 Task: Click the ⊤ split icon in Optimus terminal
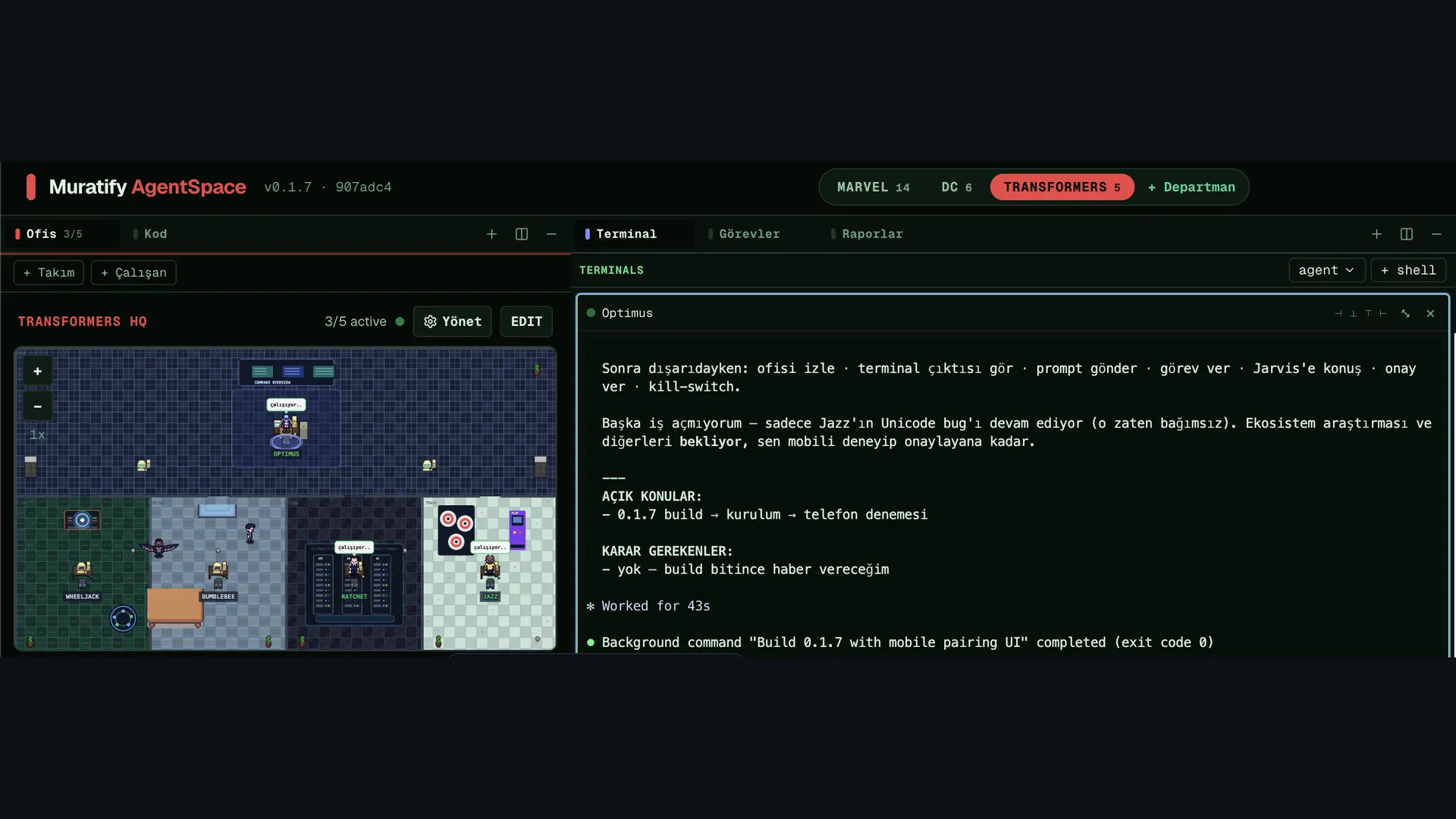pyautogui.click(x=1368, y=313)
